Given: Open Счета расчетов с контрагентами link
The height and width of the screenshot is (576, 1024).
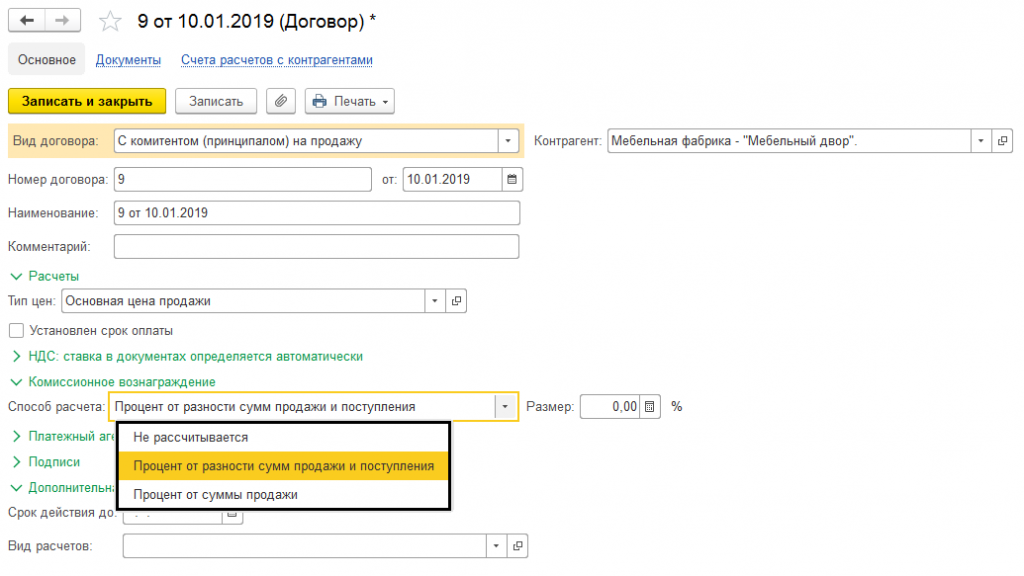Looking at the screenshot, I should coord(276,60).
